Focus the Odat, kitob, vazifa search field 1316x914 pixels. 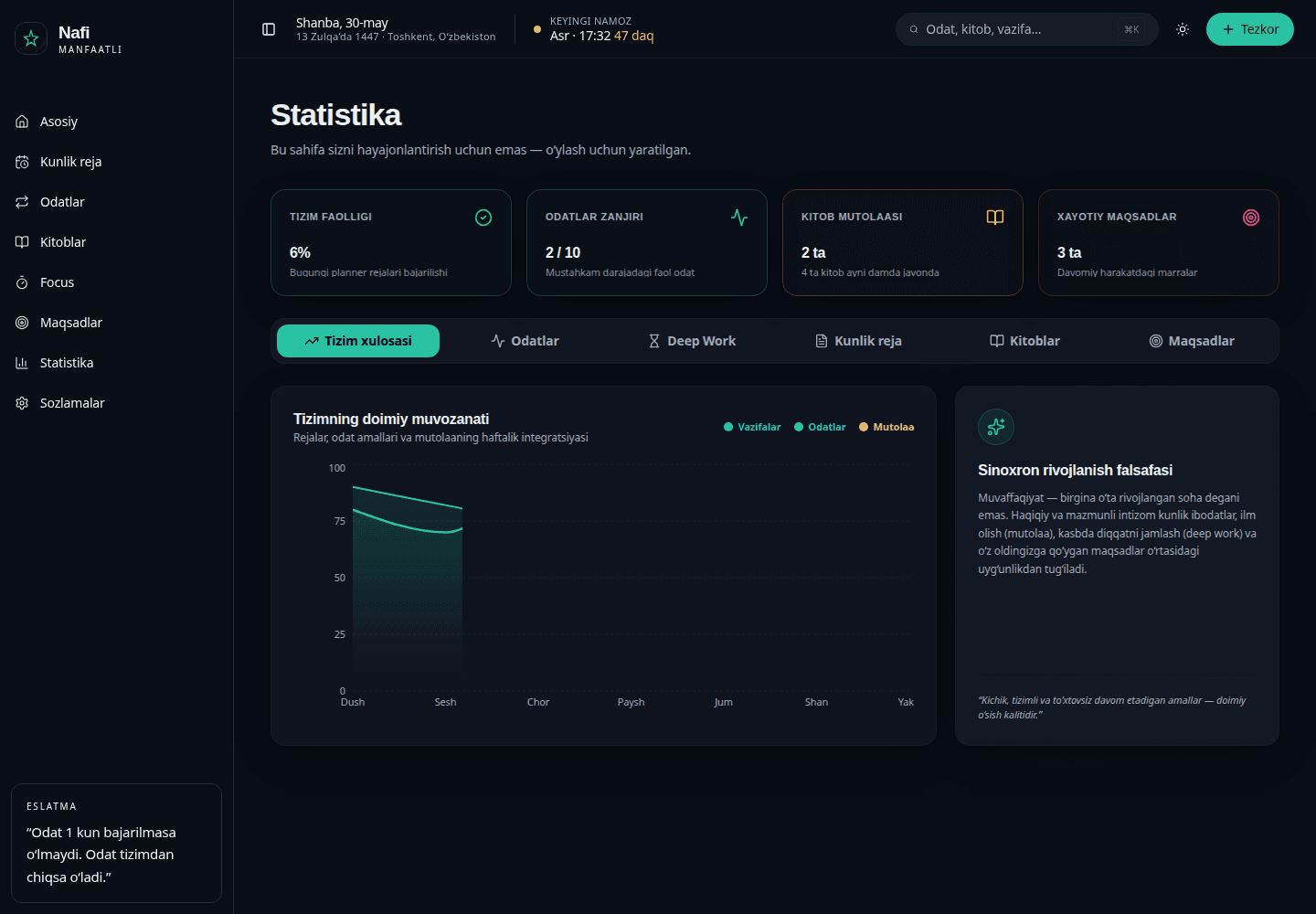[1027, 29]
